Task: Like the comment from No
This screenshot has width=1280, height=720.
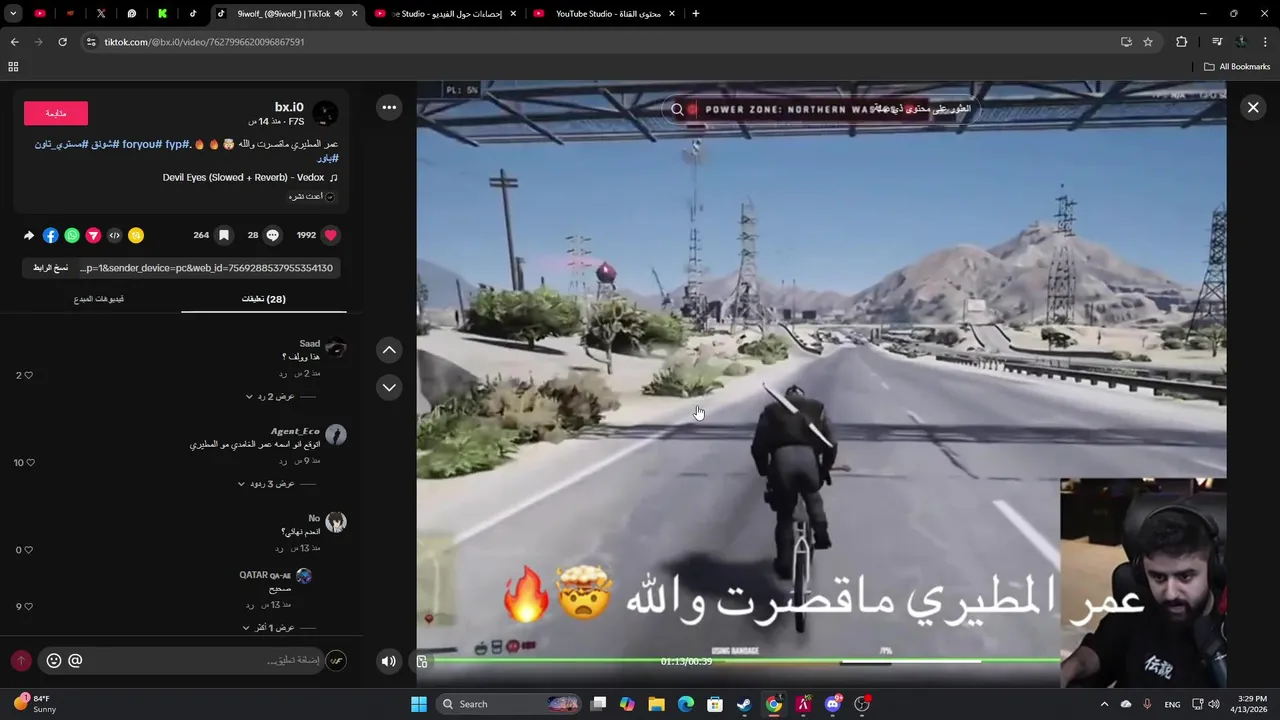Action: coord(28,549)
